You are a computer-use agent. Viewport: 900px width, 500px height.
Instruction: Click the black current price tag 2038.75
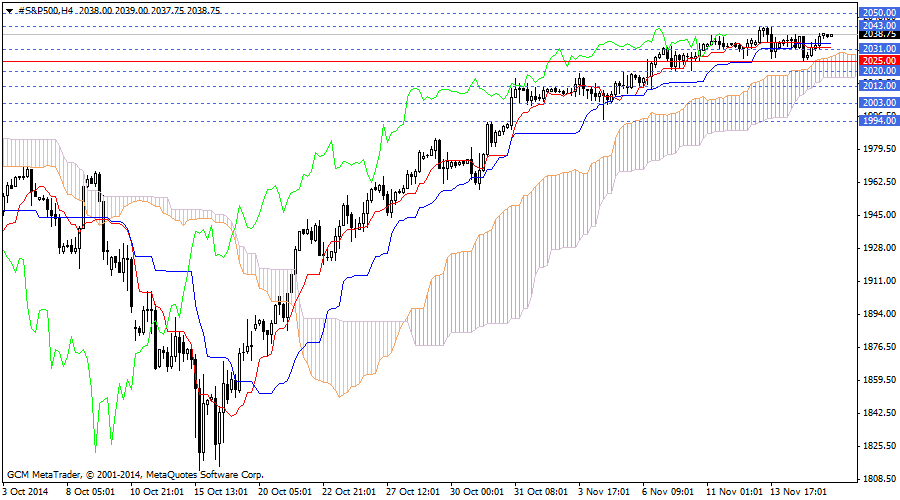[879, 34]
